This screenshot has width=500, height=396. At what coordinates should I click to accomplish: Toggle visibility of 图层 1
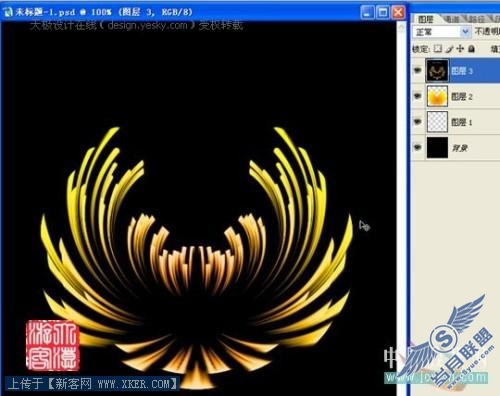(417, 122)
